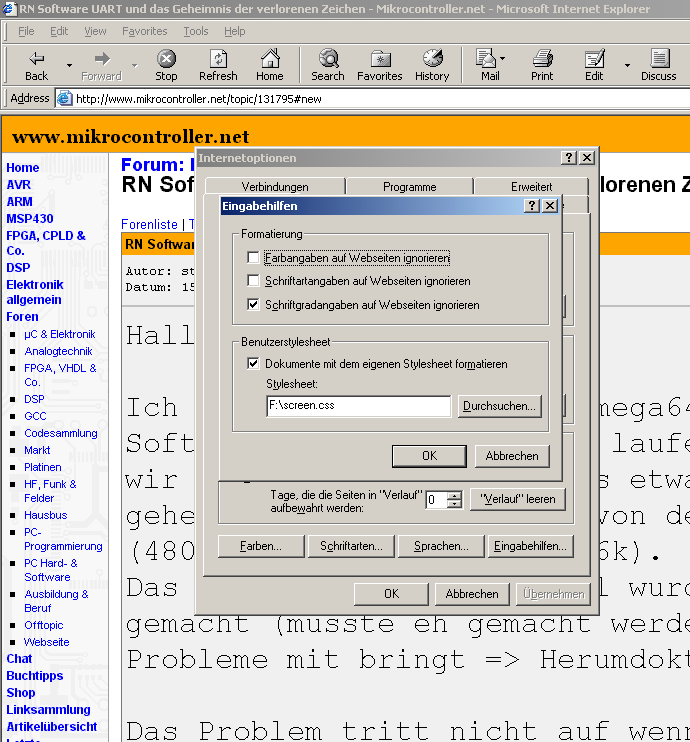This screenshot has height=742, width=690.
Task: Click the Stylesheet path input field
Action: (x=358, y=406)
